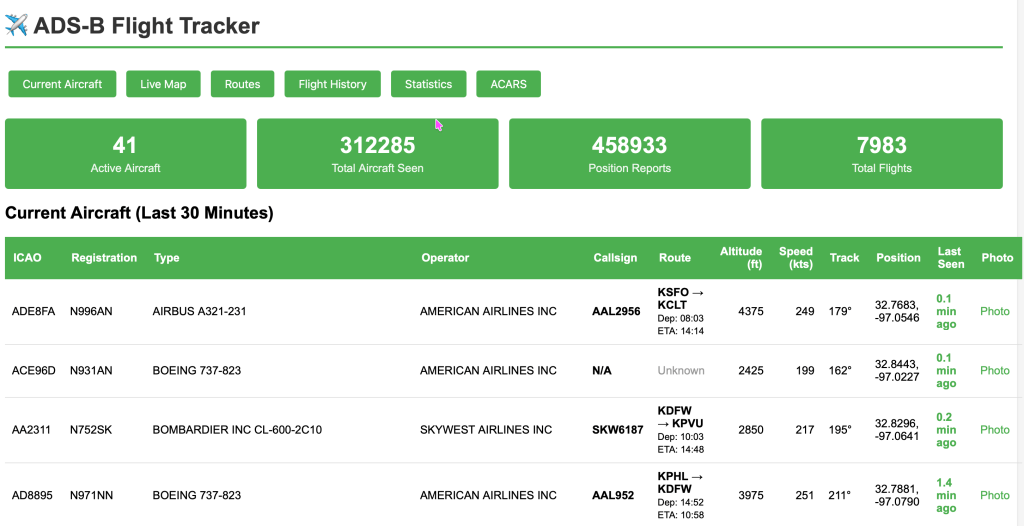Click the Unknown route cell
The image size is (1024, 526).
[x=681, y=370]
